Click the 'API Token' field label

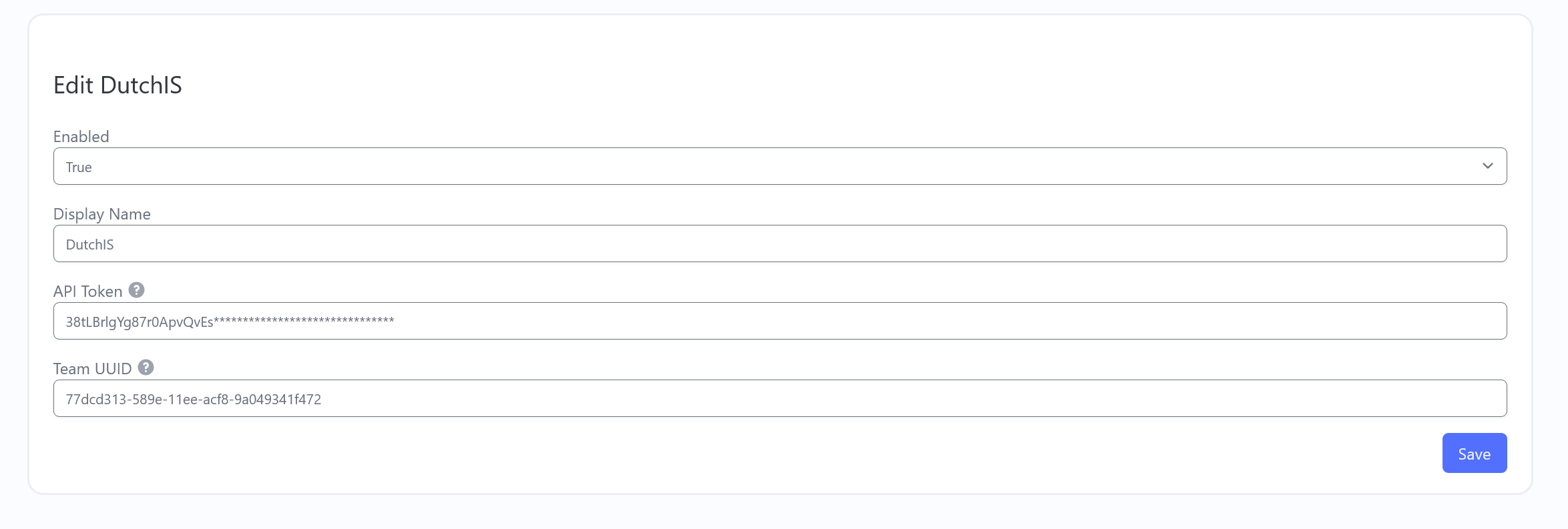tap(88, 292)
